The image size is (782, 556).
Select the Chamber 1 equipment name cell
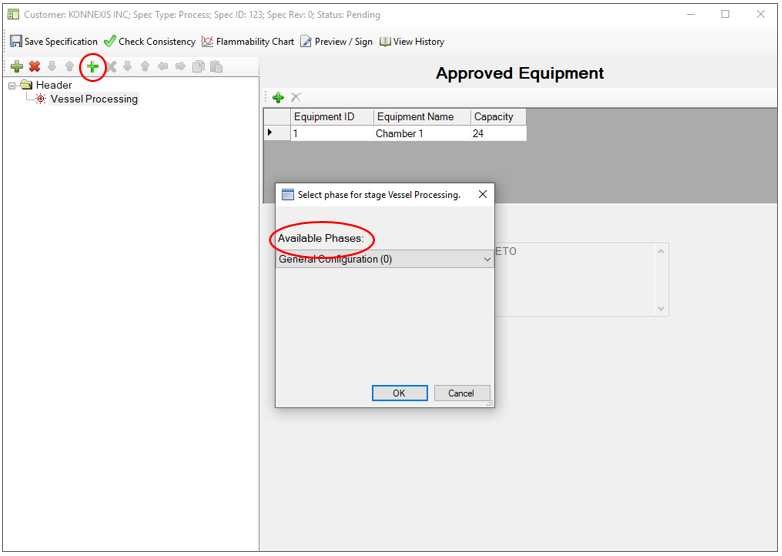[x=421, y=133]
